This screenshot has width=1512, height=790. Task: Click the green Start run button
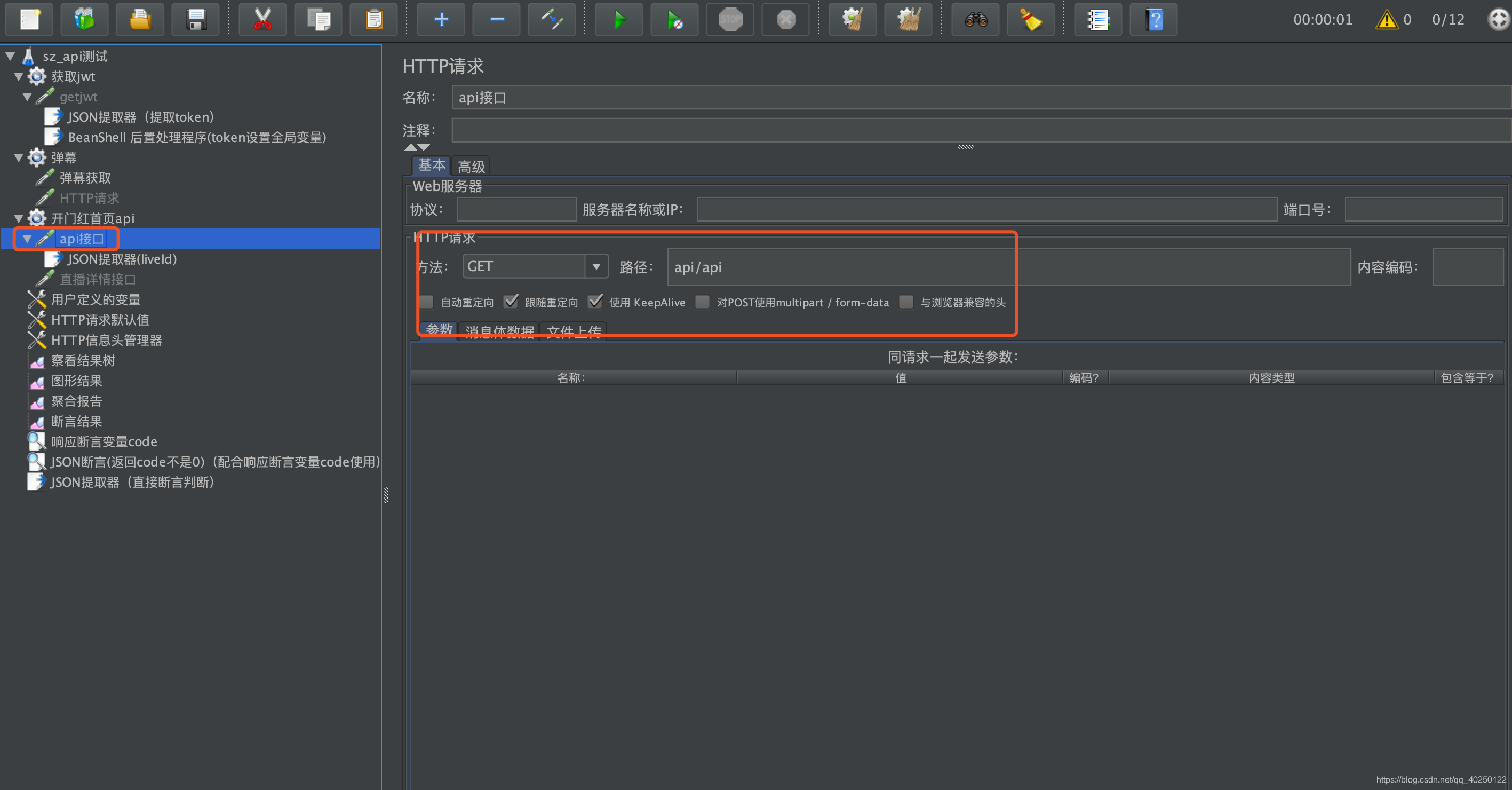(x=619, y=20)
